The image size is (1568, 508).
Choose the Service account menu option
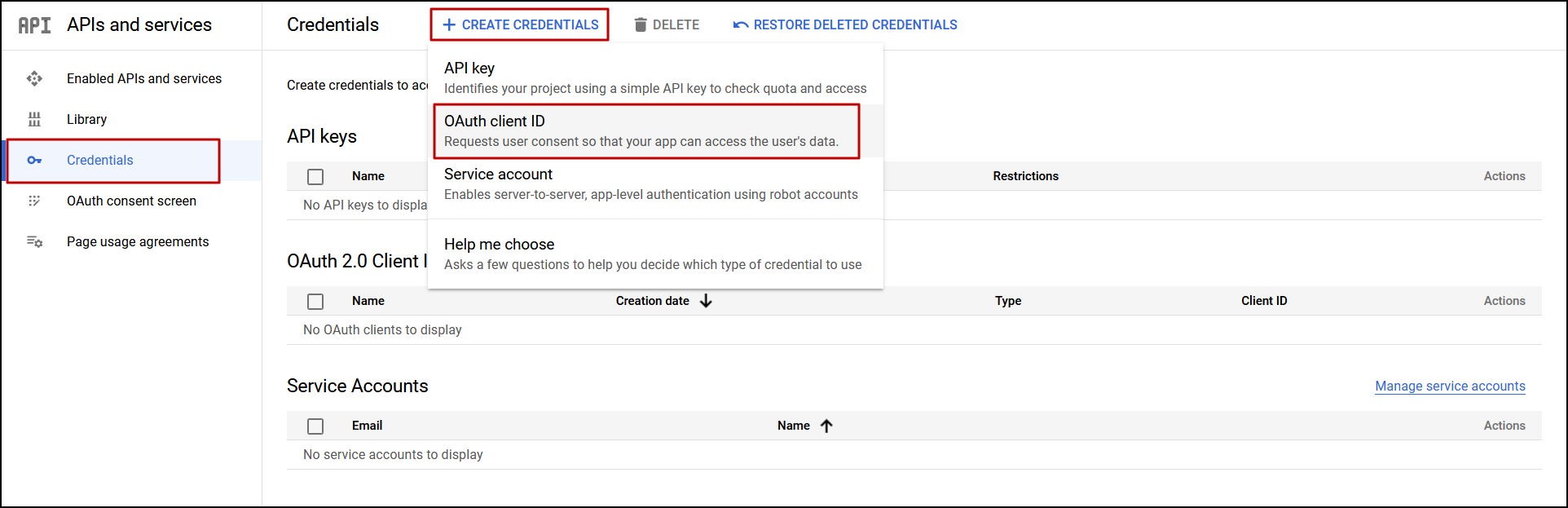pyautogui.click(x=650, y=183)
